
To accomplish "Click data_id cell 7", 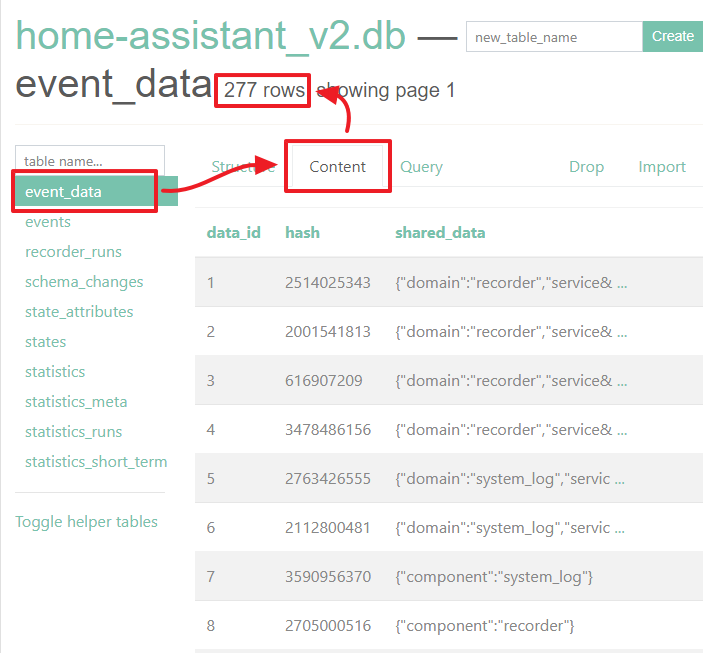I will tap(211, 577).
